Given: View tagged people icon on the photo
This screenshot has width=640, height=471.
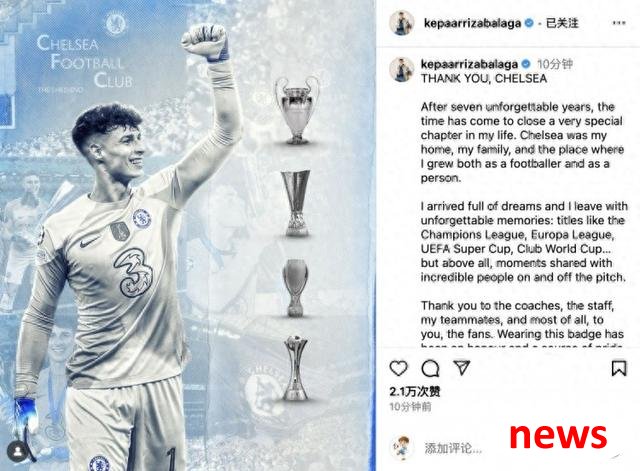Looking at the screenshot, I should click(18, 451).
